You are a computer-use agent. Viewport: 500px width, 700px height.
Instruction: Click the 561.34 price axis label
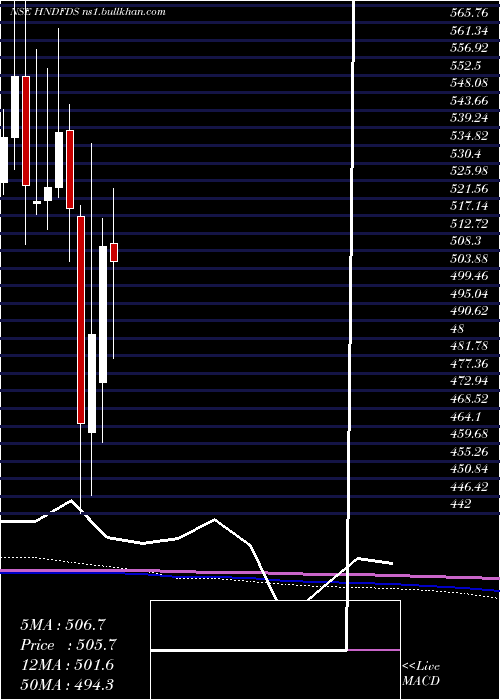coord(469,30)
